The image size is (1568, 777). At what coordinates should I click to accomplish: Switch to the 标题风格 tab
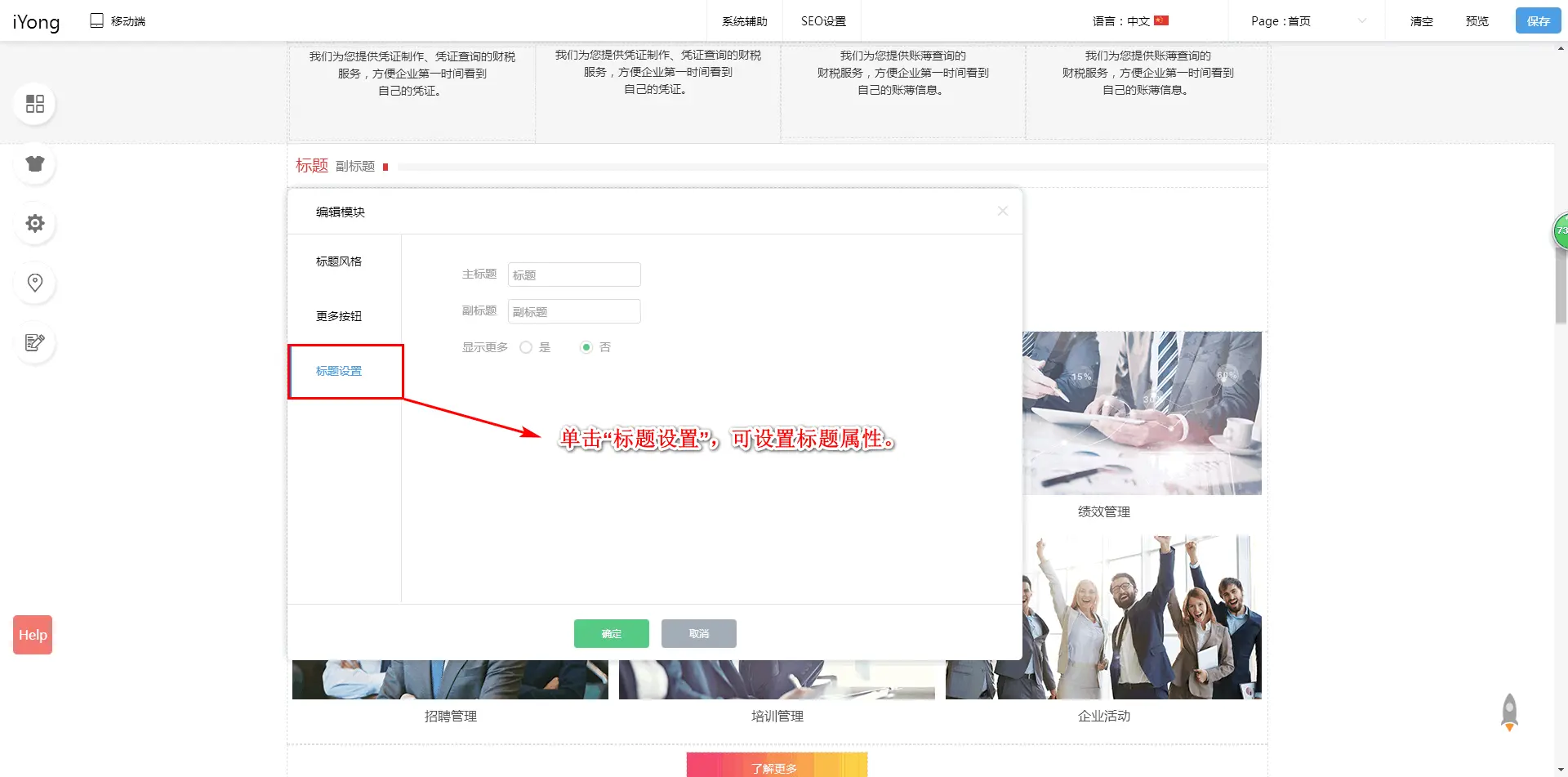(x=339, y=261)
